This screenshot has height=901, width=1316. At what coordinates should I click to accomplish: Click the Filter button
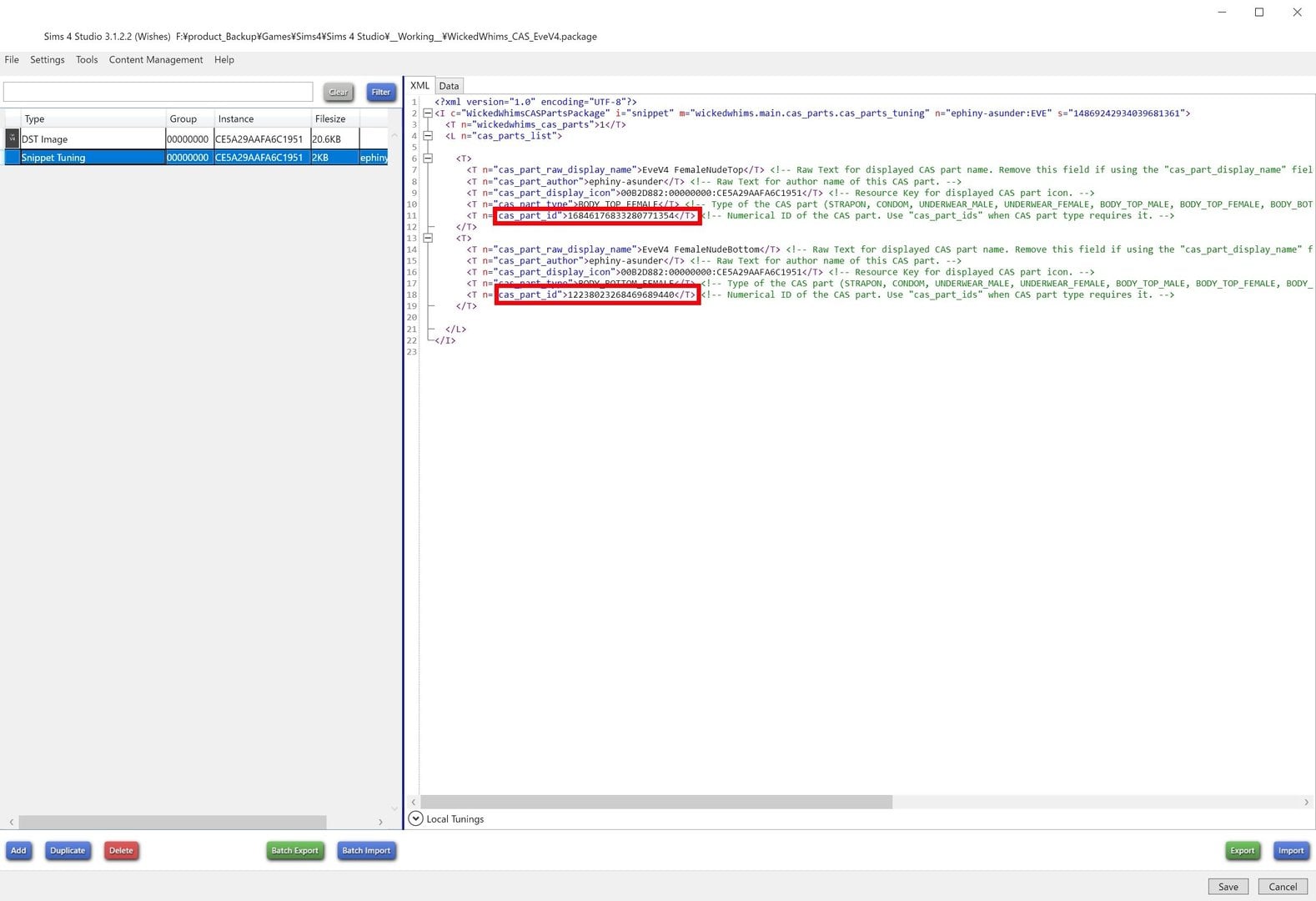[x=381, y=93]
